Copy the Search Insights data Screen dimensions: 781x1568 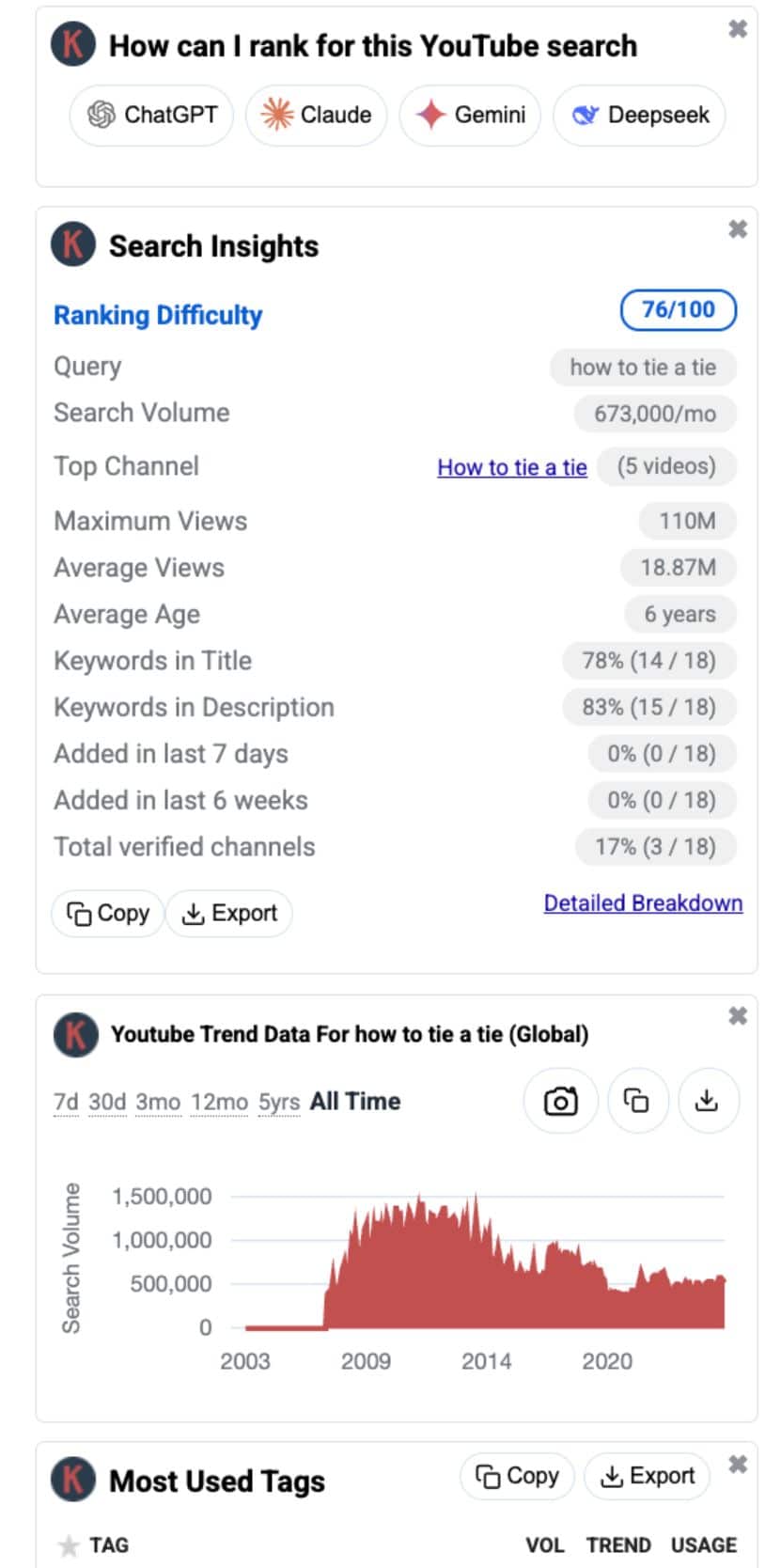107,913
